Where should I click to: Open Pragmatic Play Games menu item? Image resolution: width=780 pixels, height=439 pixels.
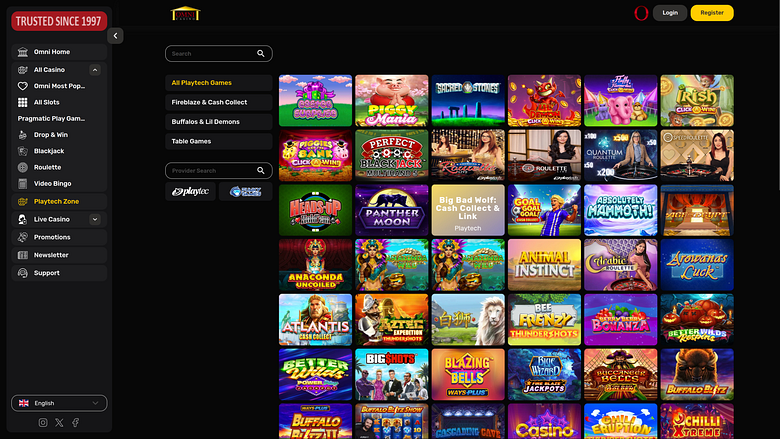(x=51, y=118)
